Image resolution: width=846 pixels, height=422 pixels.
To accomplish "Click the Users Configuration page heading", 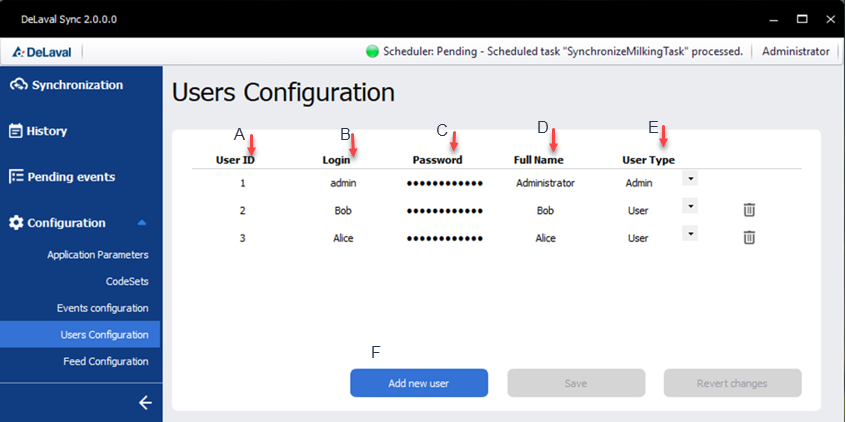I will (x=283, y=93).
